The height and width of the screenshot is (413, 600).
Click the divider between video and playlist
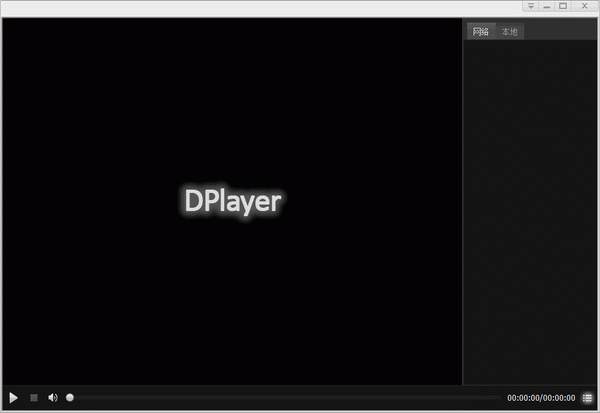[463, 201]
